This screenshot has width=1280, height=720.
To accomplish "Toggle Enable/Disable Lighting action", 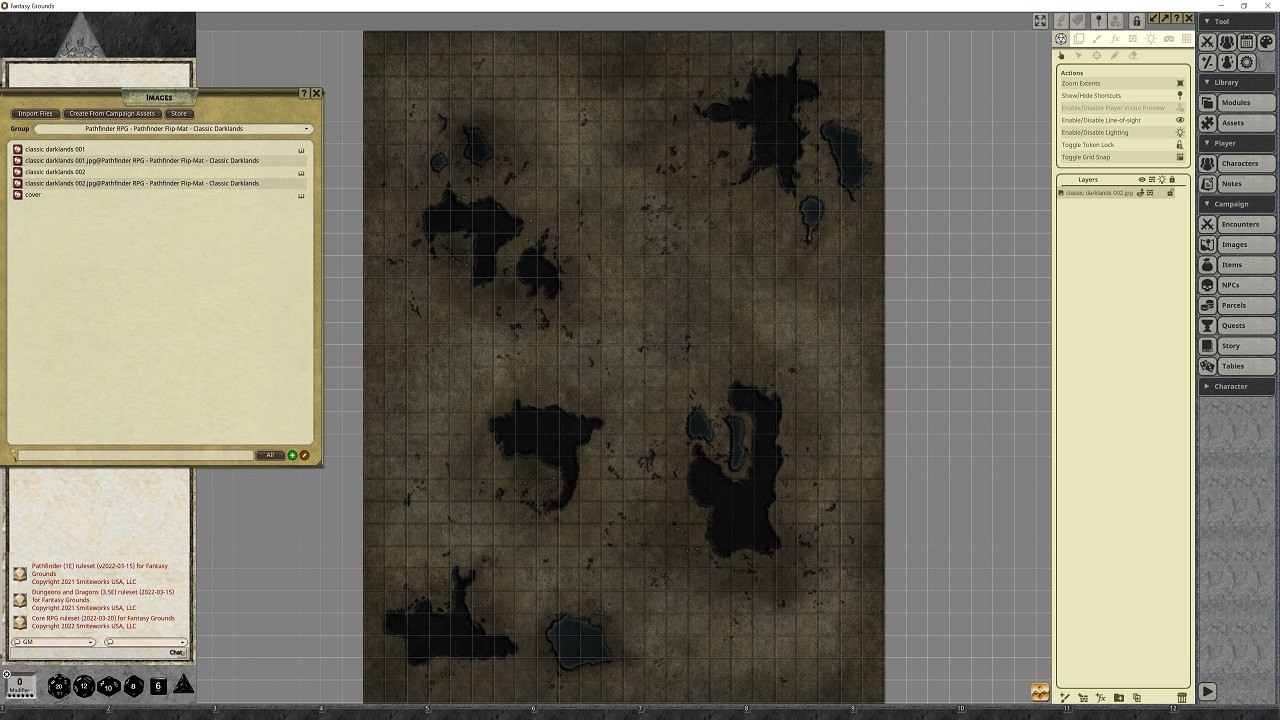I will coord(1122,132).
